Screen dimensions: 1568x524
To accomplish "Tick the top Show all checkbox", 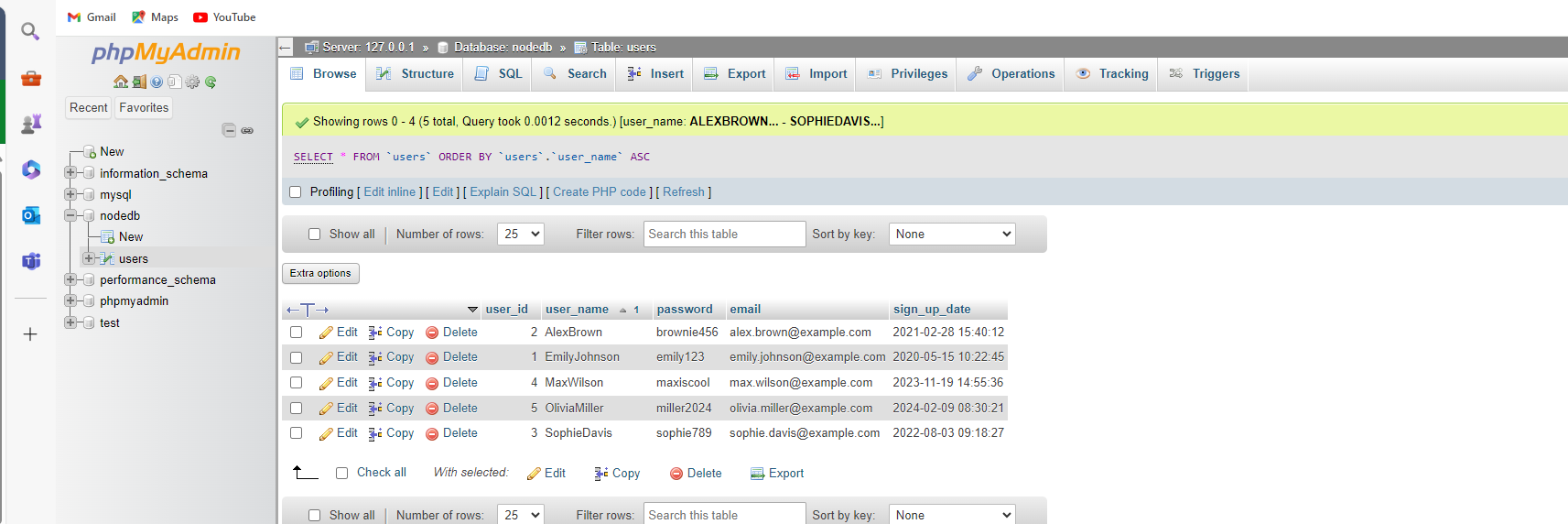I will (x=314, y=235).
